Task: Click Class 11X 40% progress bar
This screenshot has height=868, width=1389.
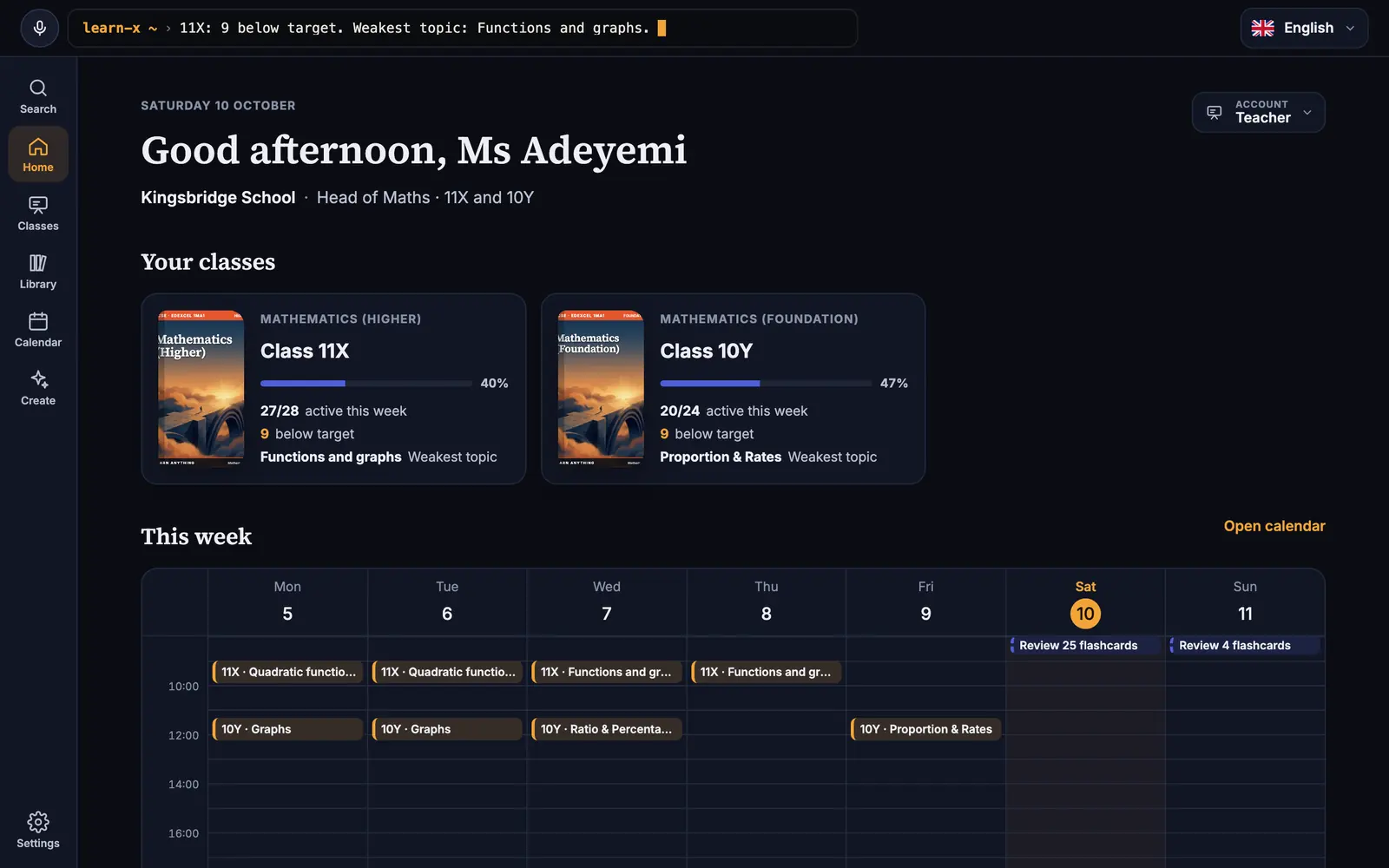Action: [x=366, y=383]
